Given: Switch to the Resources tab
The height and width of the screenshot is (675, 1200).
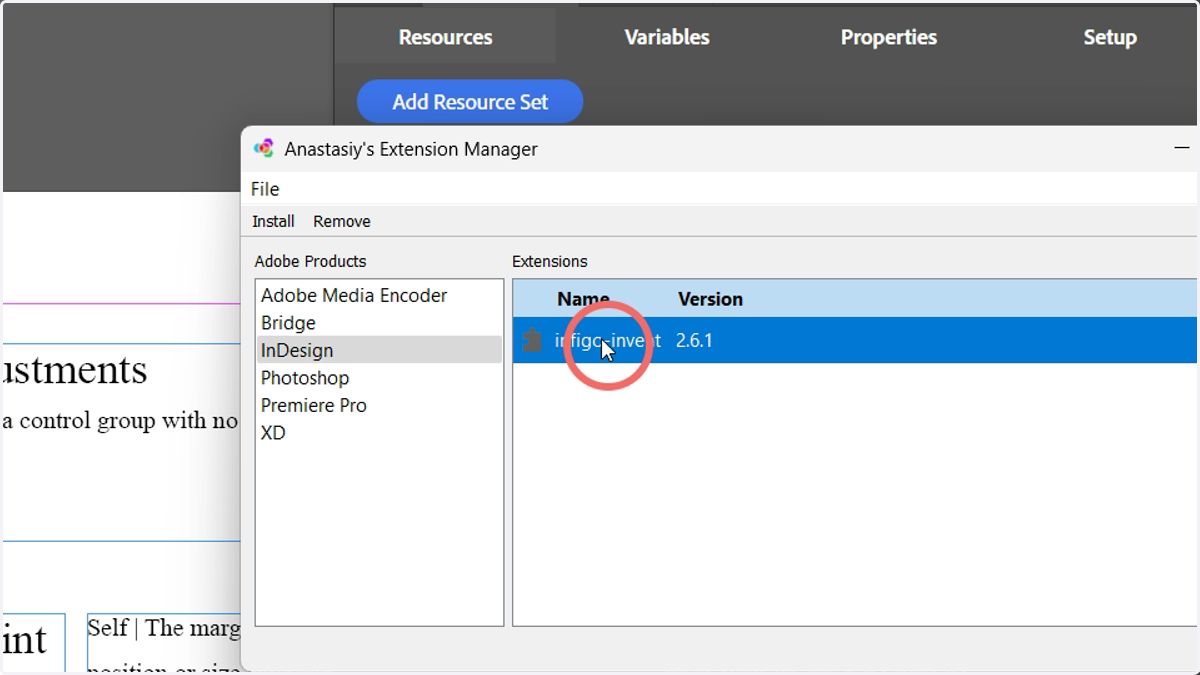Looking at the screenshot, I should (x=445, y=37).
